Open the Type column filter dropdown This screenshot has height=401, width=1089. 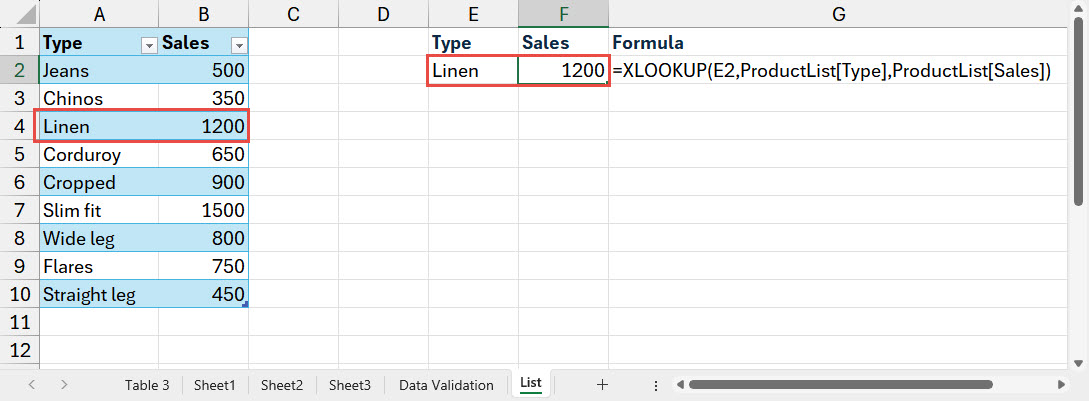click(x=149, y=44)
